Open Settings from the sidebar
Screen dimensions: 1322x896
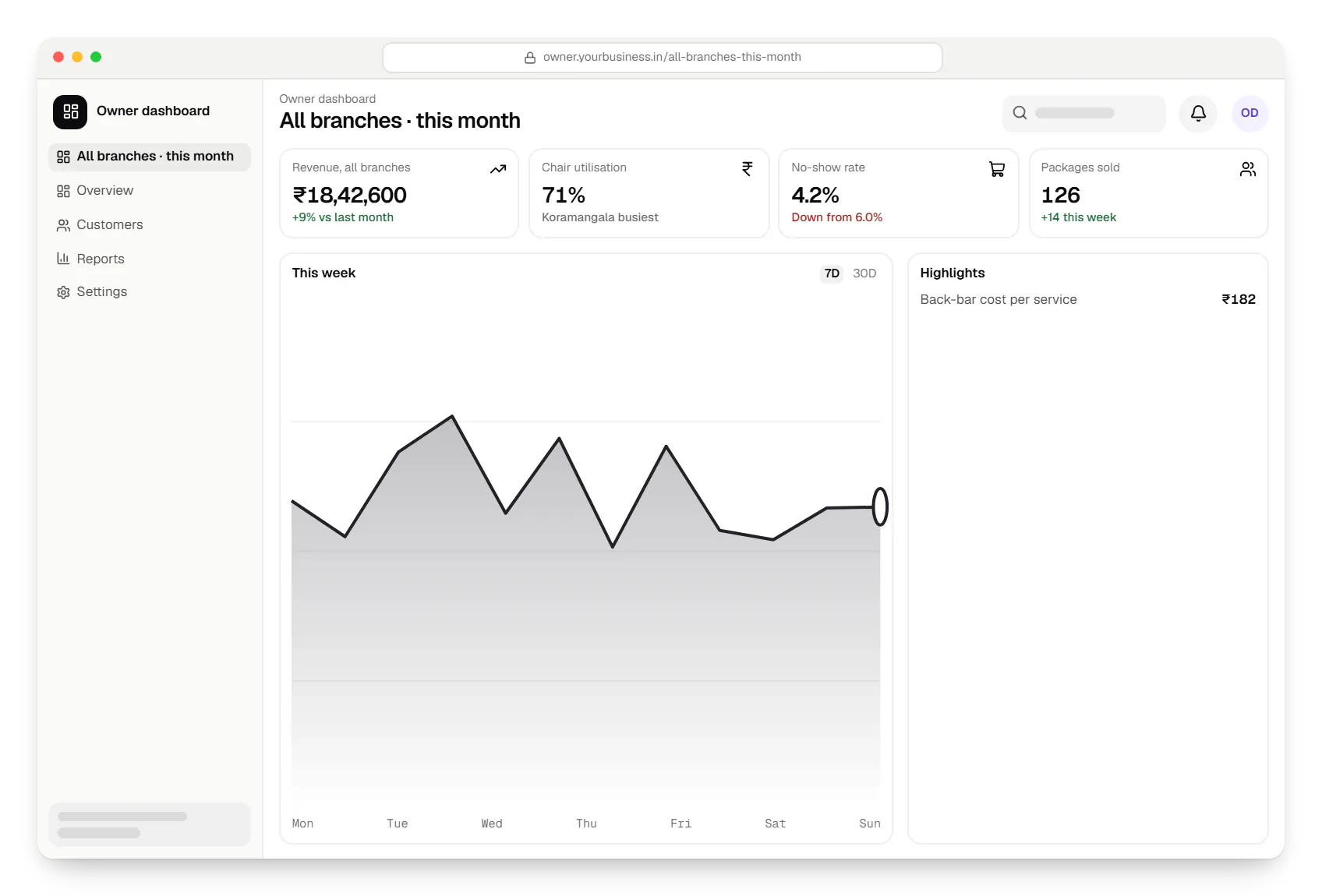coord(150,292)
